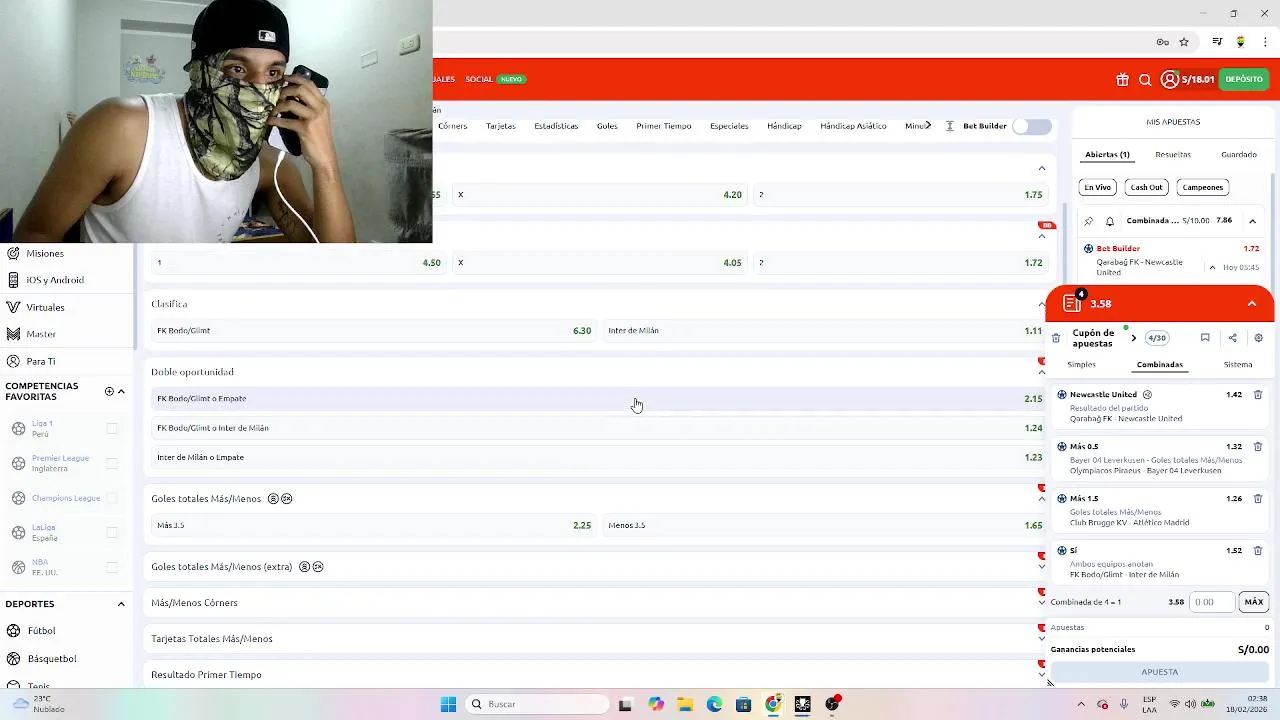Open Windows Start menu
This screenshot has height=720, width=1280.
coord(448,704)
